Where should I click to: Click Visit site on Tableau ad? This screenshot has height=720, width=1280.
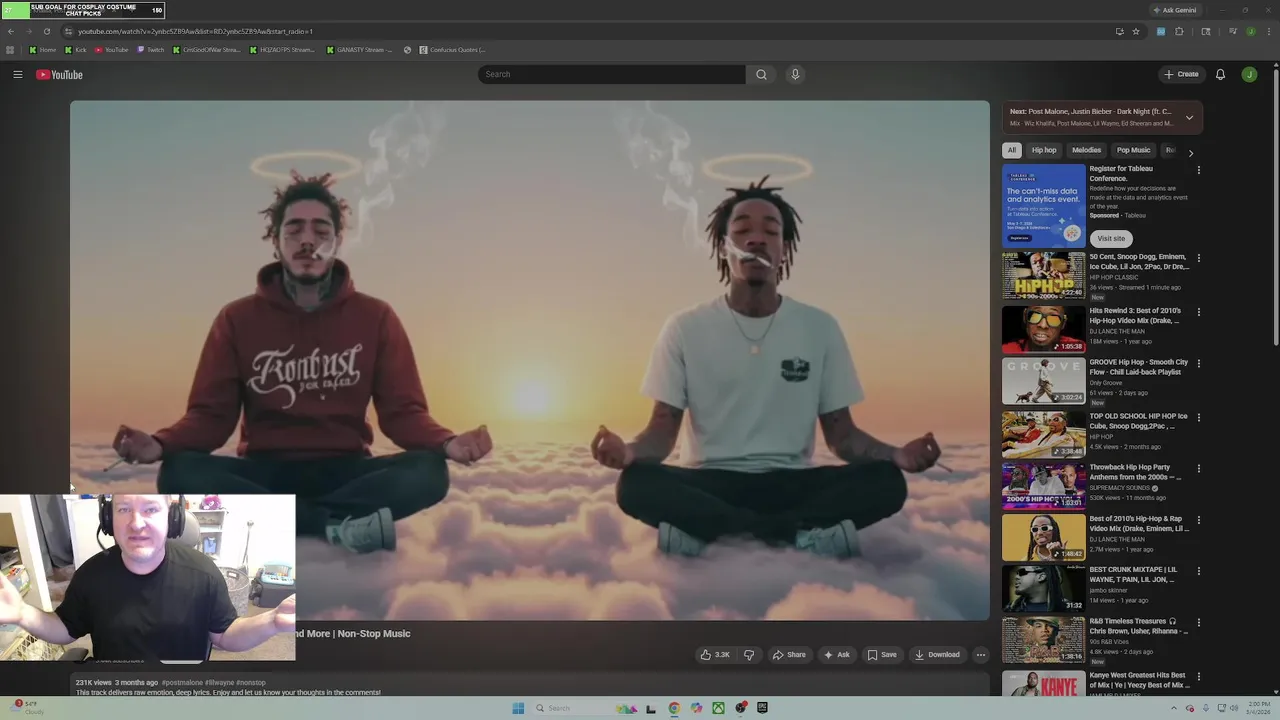tap(1111, 239)
